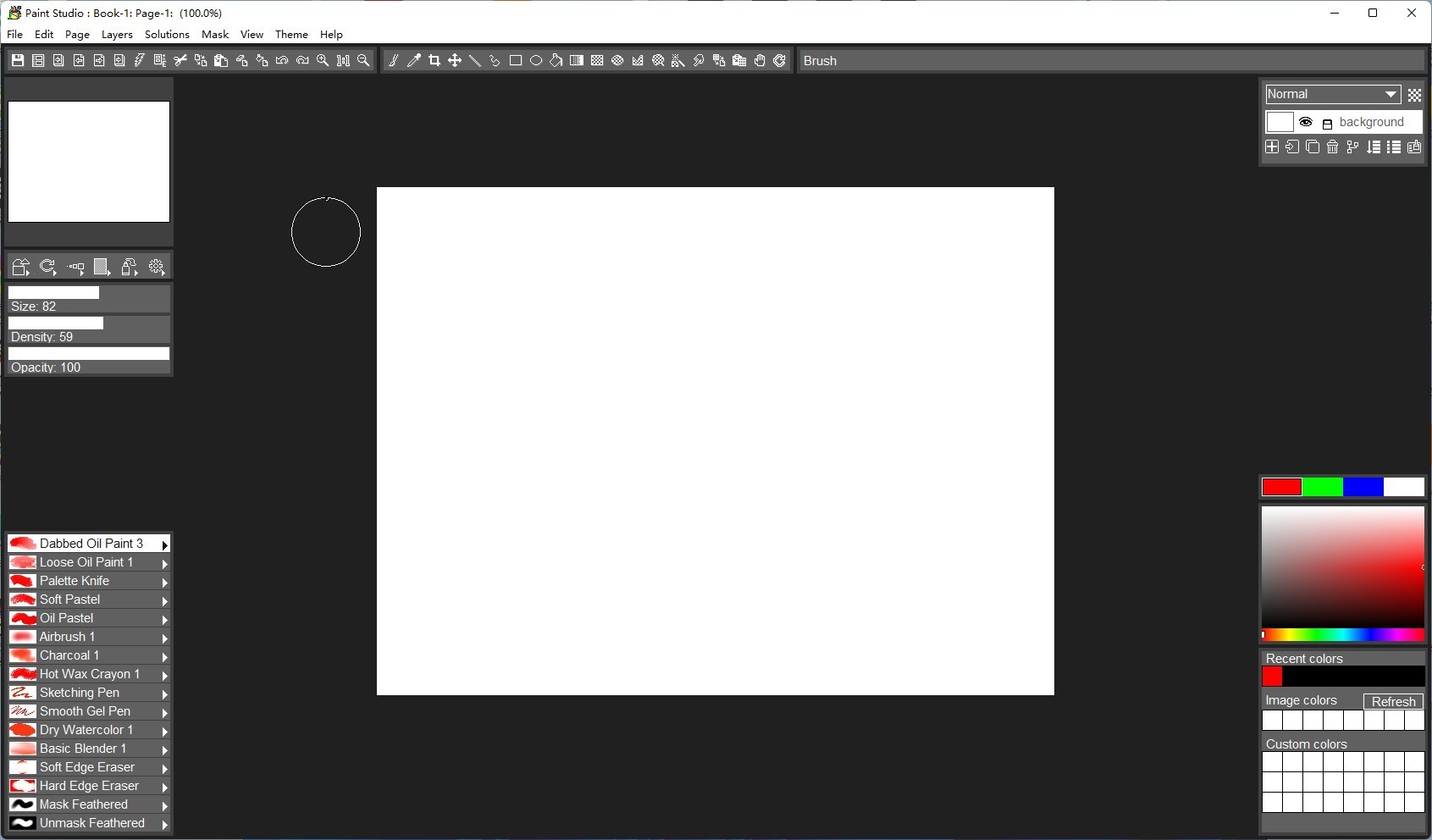Screen dimensions: 1432x840
Task: Toggle the transparency checkerboard next to blend mode
Action: click(x=1415, y=95)
